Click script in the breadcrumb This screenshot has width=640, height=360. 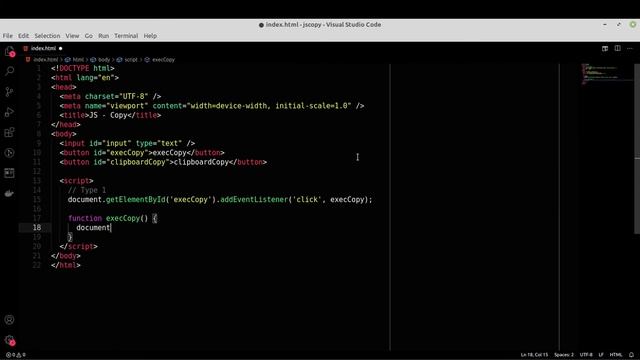(x=131, y=60)
